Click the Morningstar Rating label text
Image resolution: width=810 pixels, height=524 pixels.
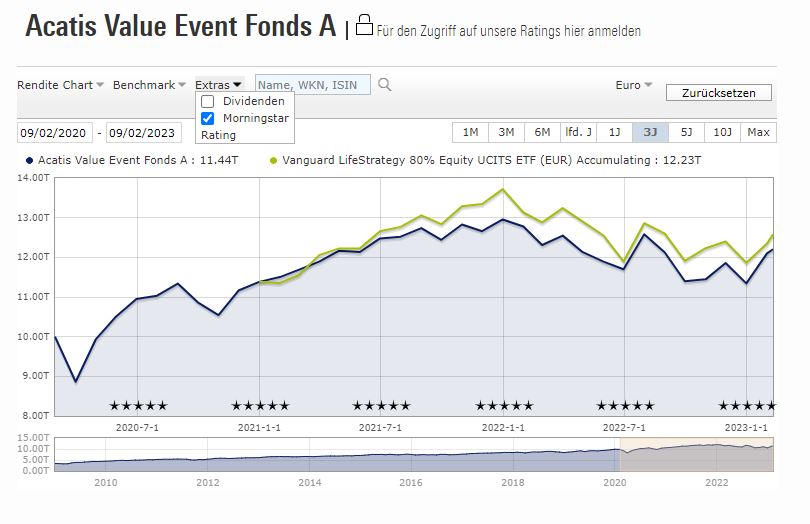[x=245, y=127]
